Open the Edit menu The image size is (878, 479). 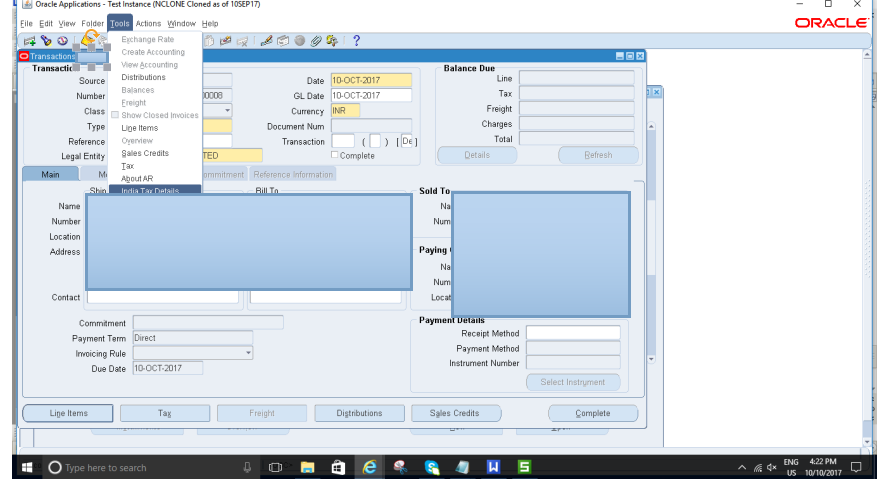[x=46, y=24]
